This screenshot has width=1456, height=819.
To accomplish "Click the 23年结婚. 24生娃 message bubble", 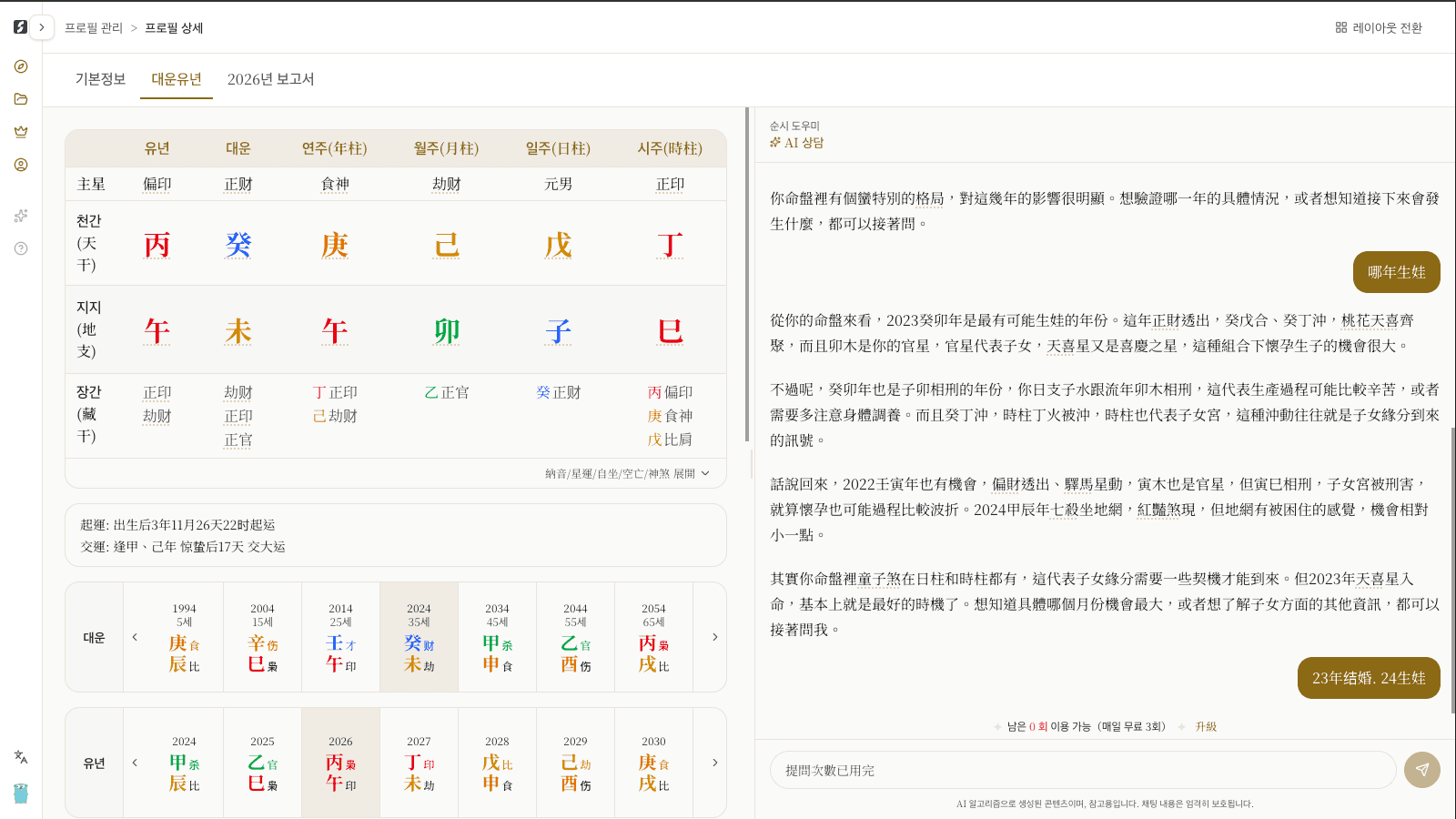I will 1369,678.
